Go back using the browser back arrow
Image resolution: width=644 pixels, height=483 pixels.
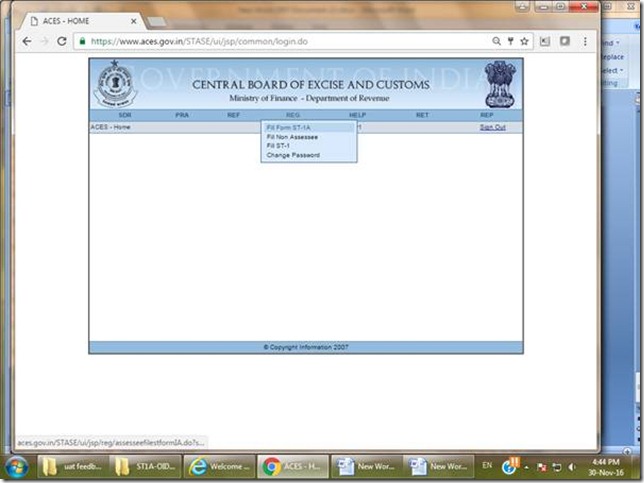click(x=27, y=41)
